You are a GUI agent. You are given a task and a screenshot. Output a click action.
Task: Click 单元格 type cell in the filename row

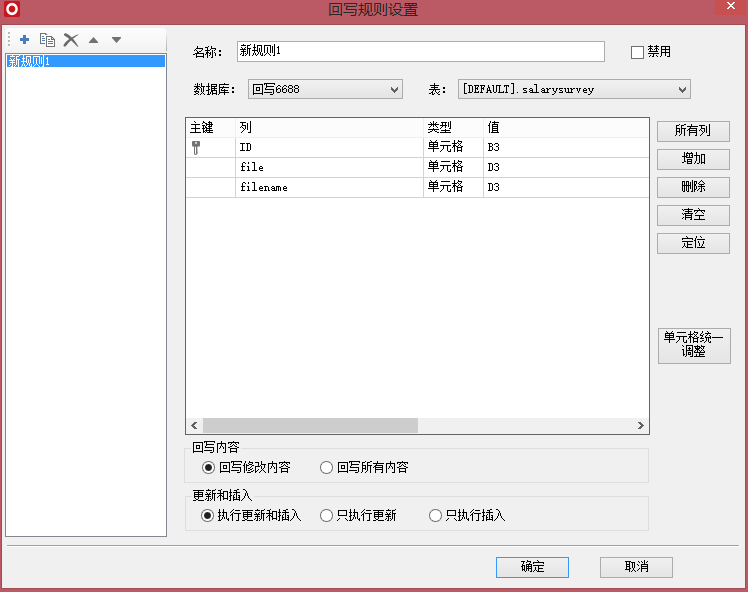[x=453, y=187]
